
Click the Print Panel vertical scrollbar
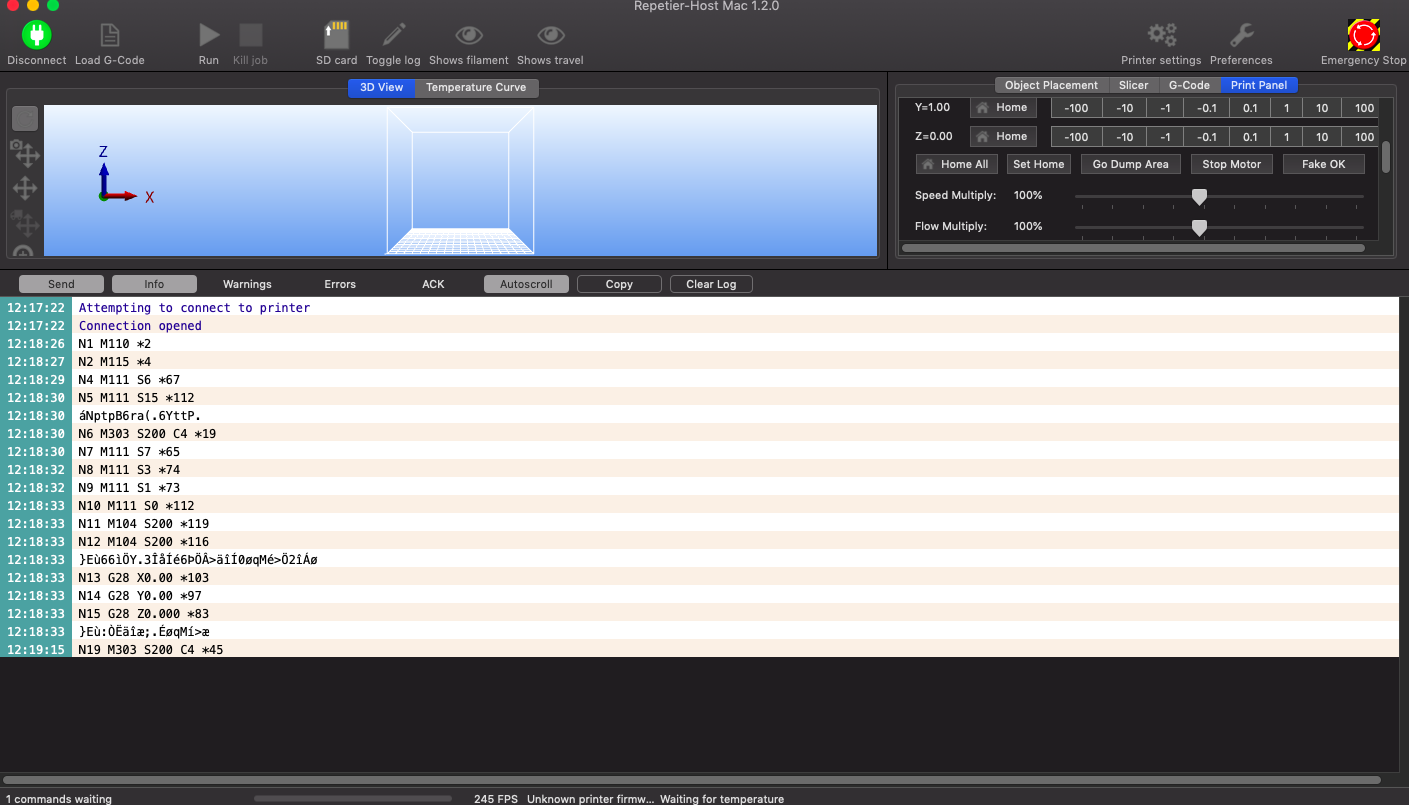pos(1386,157)
